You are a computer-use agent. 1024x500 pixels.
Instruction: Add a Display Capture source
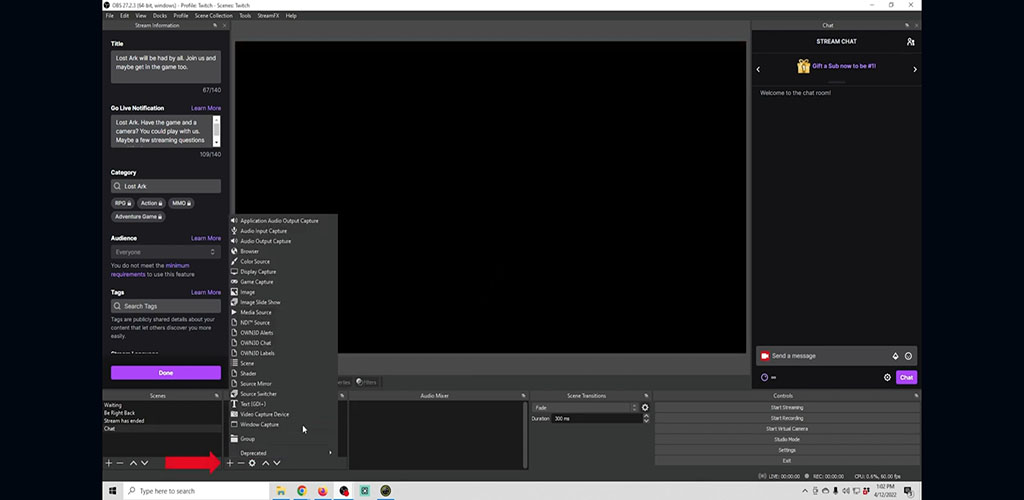(258, 272)
